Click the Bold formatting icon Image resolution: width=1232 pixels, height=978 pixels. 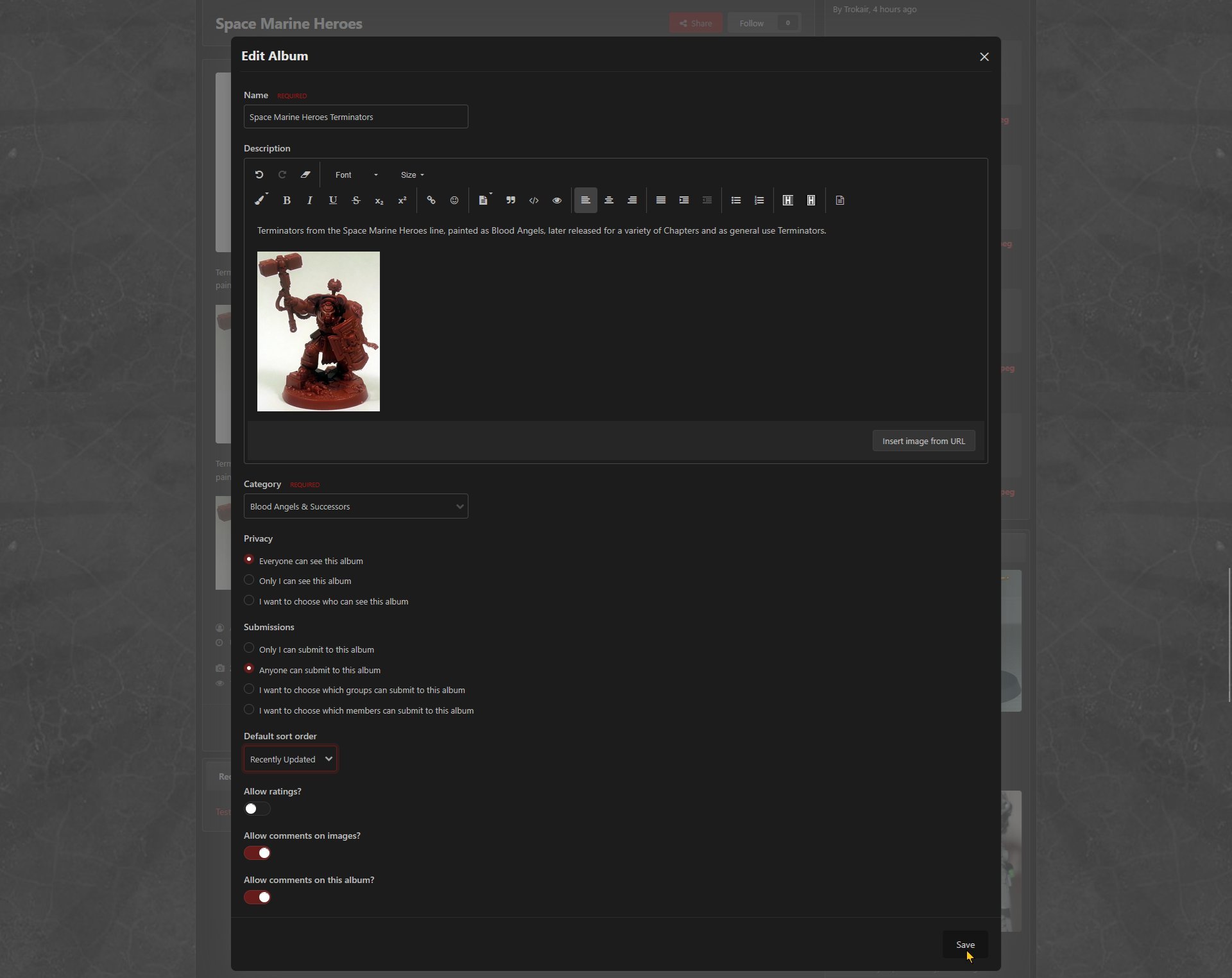(x=287, y=200)
